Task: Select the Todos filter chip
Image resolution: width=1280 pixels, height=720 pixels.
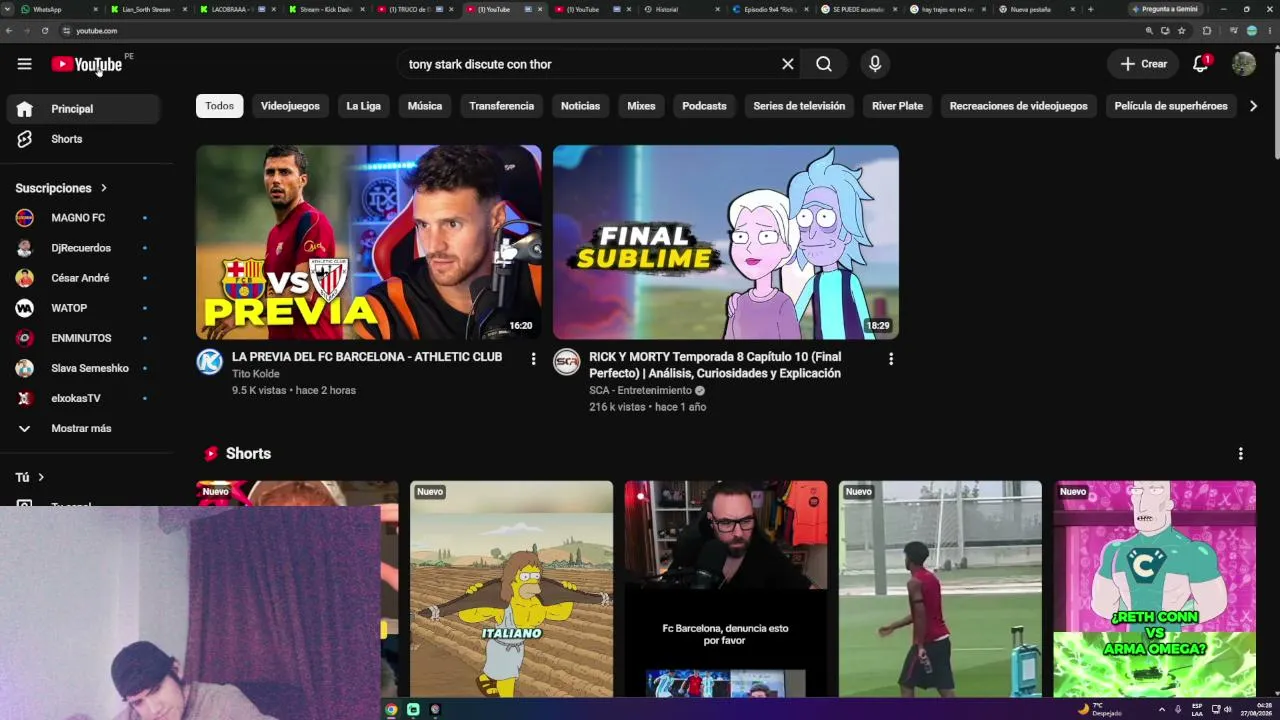Action: pos(220,106)
